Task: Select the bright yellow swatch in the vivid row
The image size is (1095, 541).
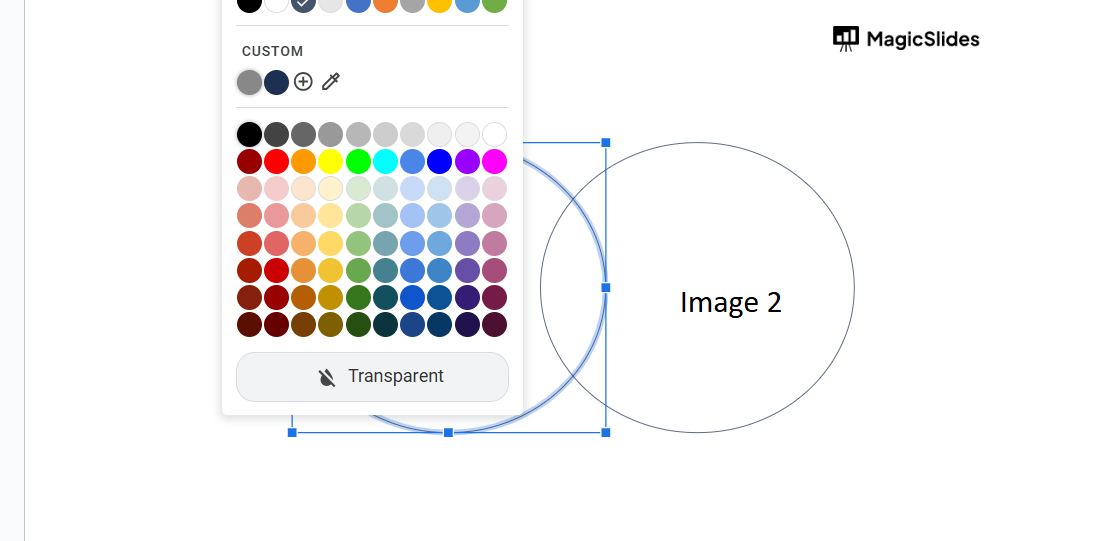Action: (x=331, y=162)
